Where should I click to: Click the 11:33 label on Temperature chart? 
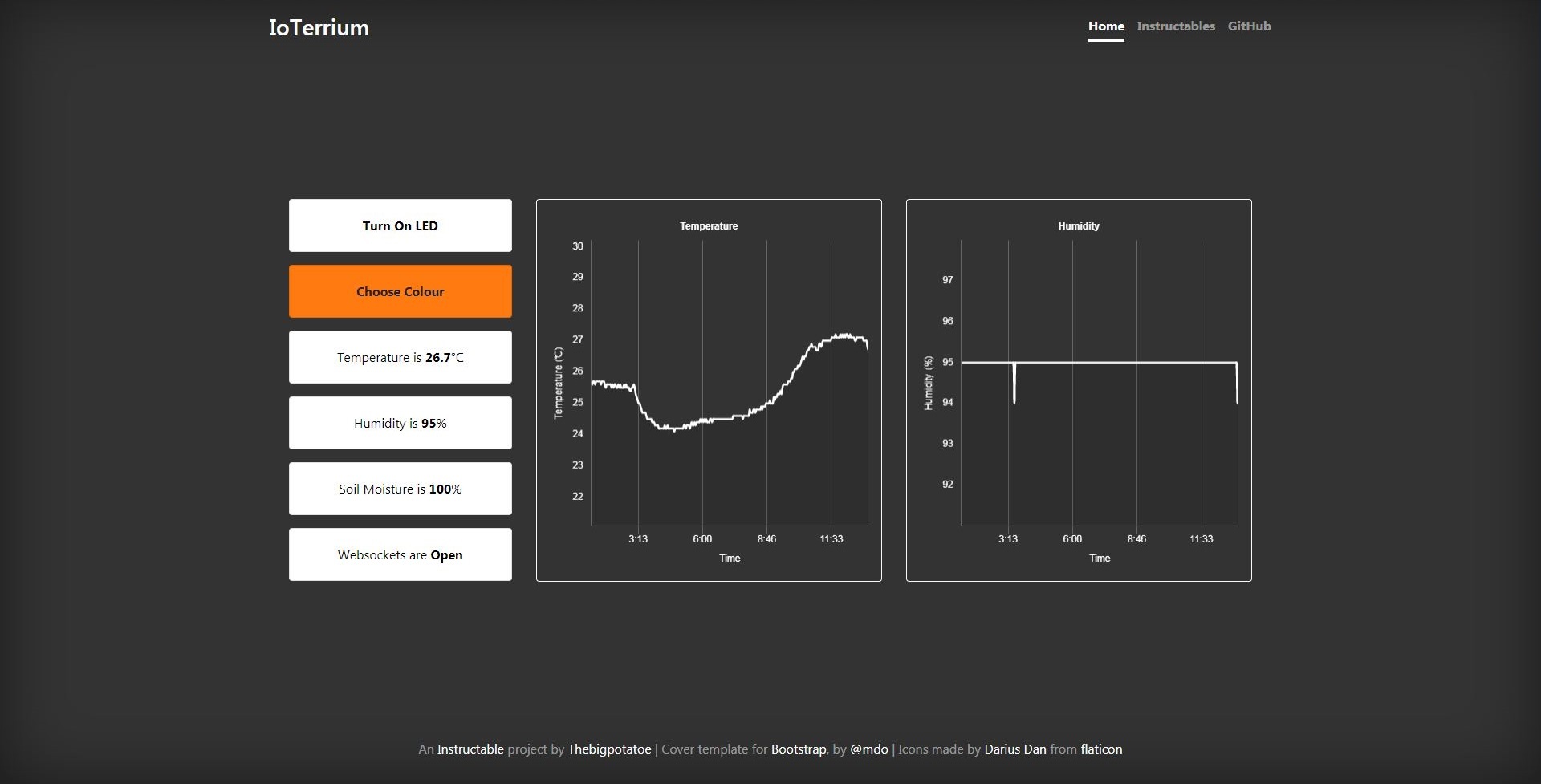point(831,539)
